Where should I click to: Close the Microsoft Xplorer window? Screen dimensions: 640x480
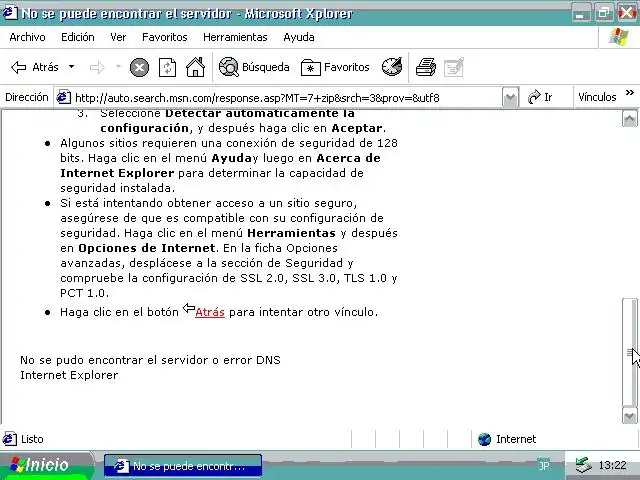627,13
